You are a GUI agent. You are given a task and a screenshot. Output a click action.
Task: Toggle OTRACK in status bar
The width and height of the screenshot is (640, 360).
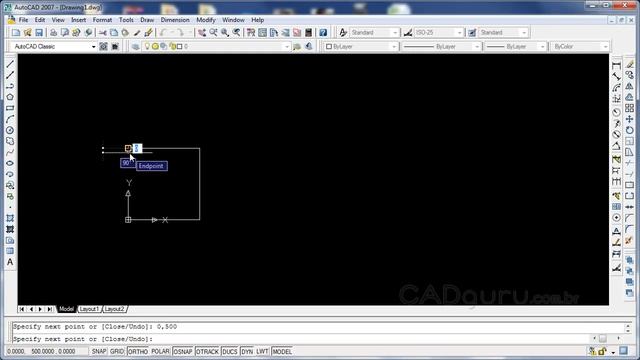tap(207, 351)
